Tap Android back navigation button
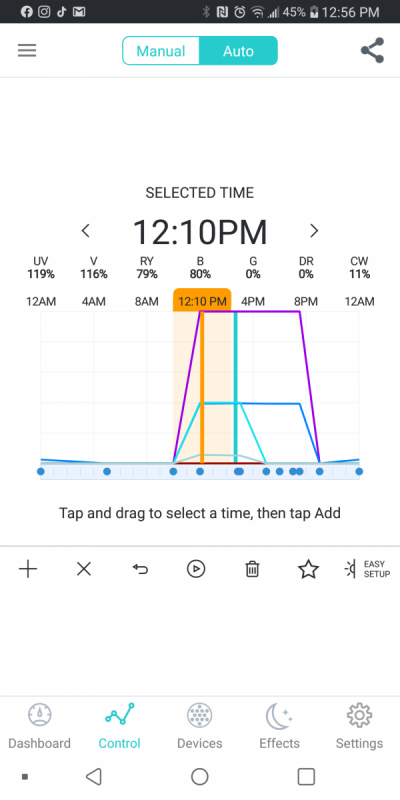Image resolution: width=400 pixels, height=800 pixels. point(93,777)
